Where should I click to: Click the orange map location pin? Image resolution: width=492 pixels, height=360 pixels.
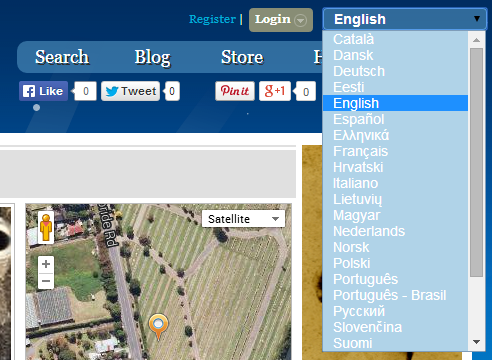point(158,326)
